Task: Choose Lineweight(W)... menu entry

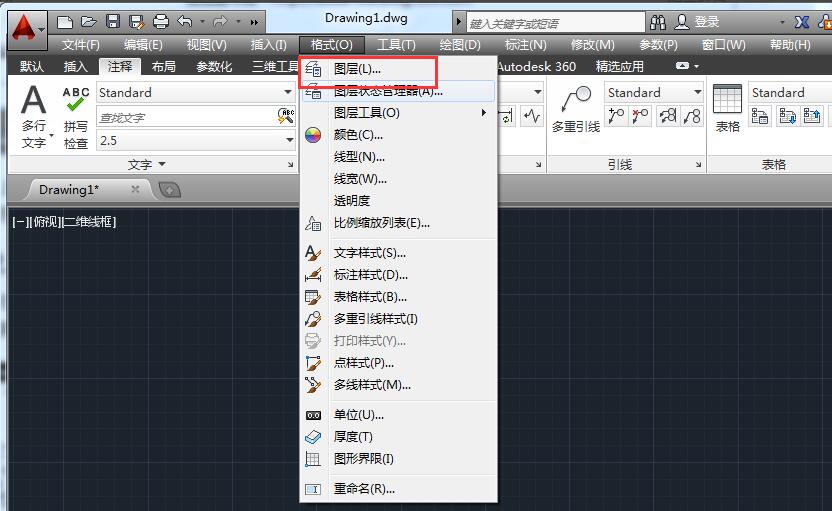Action: (x=398, y=179)
